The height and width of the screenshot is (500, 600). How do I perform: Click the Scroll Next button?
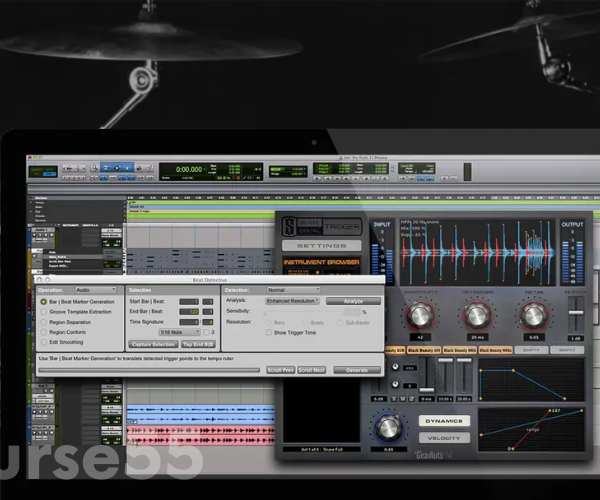click(311, 370)
